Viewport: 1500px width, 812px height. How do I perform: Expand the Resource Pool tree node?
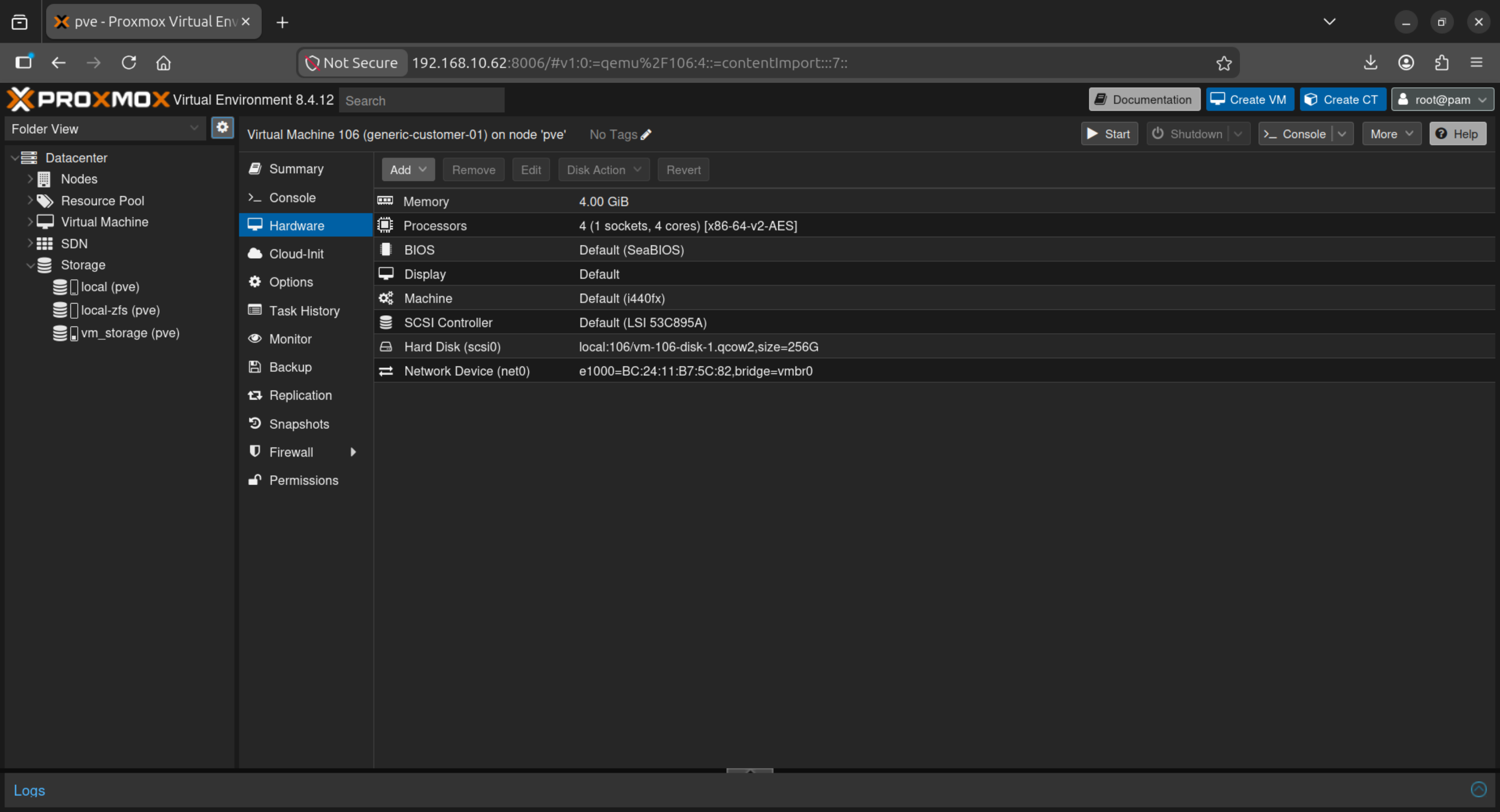[30, 200]
